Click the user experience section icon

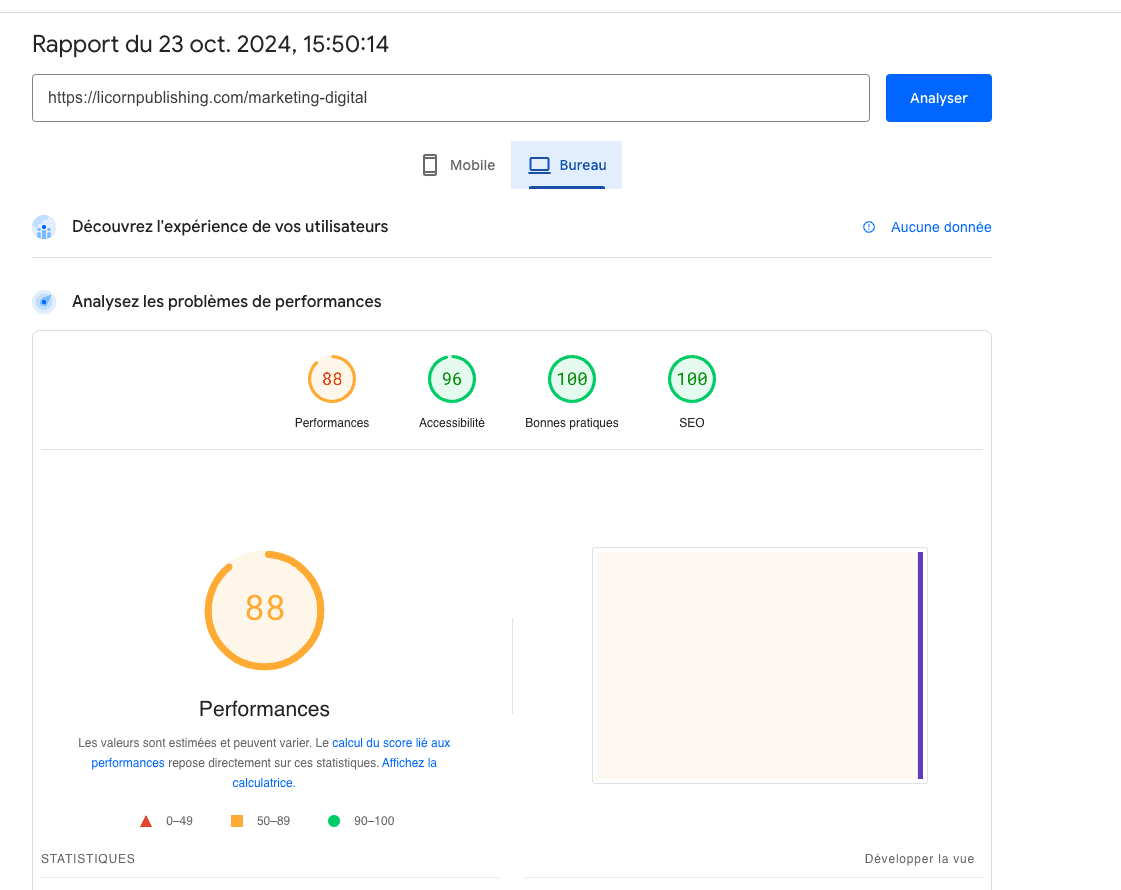click(x=44, y=227)
